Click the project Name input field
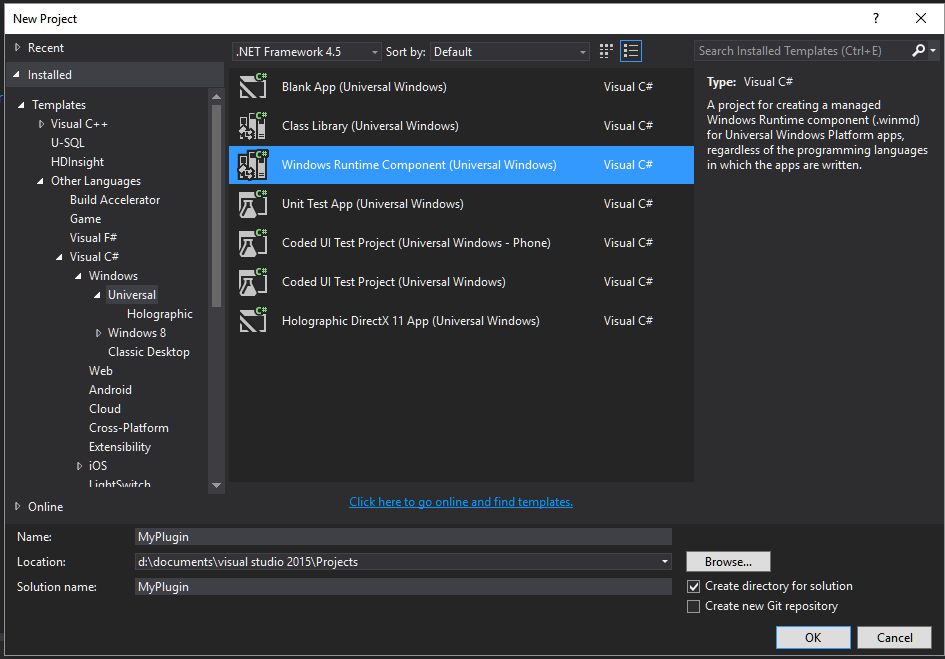 [403, 537]
